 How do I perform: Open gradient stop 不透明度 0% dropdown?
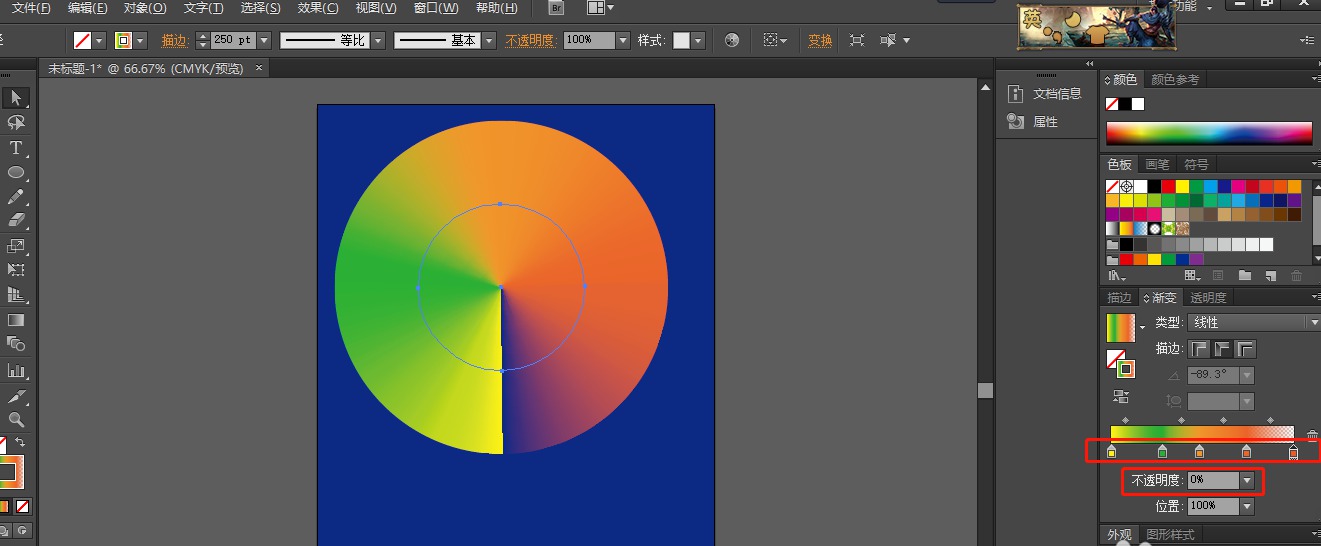pyautogui.click(x=1246, y=481)
